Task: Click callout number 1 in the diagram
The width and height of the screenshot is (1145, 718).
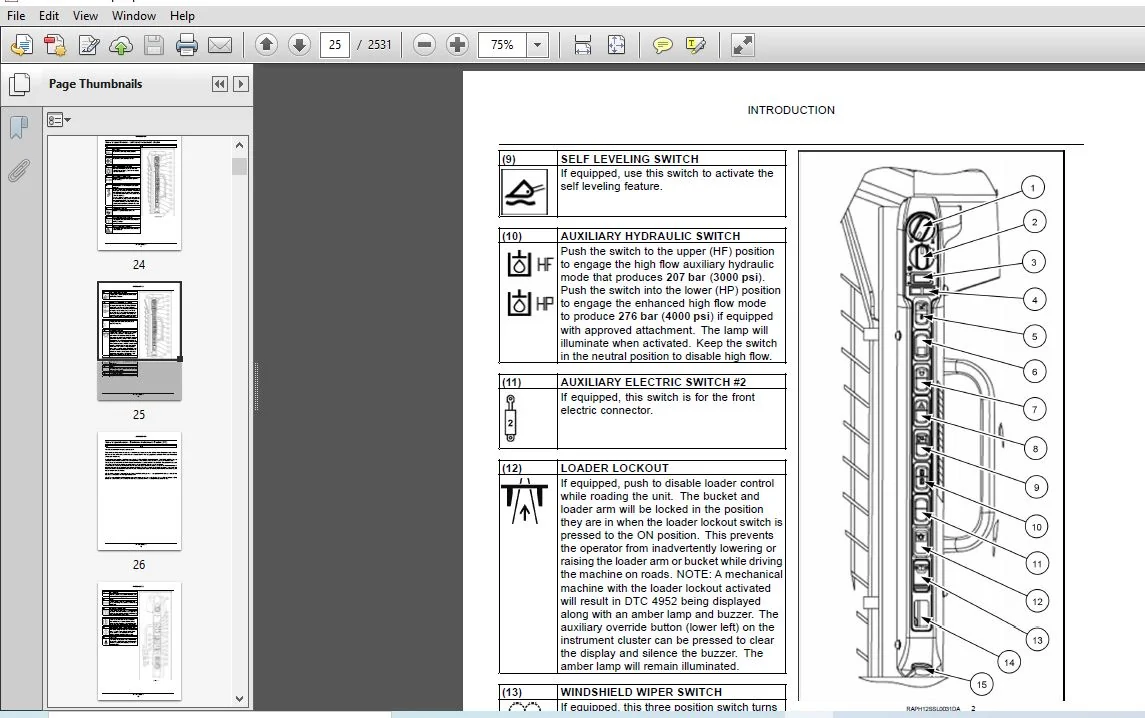Action: (1033, 188)
